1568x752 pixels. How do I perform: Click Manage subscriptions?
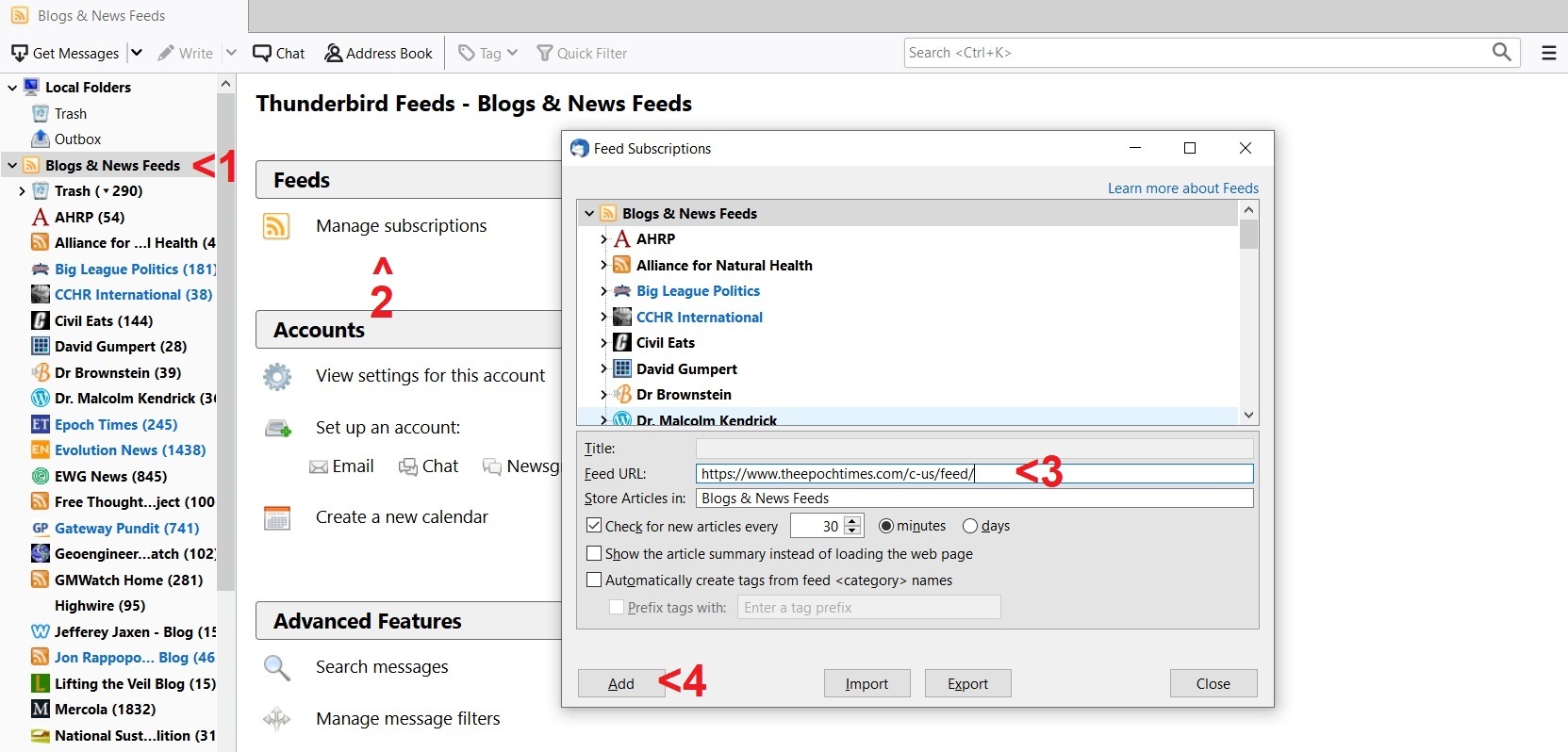coord(402,226)
